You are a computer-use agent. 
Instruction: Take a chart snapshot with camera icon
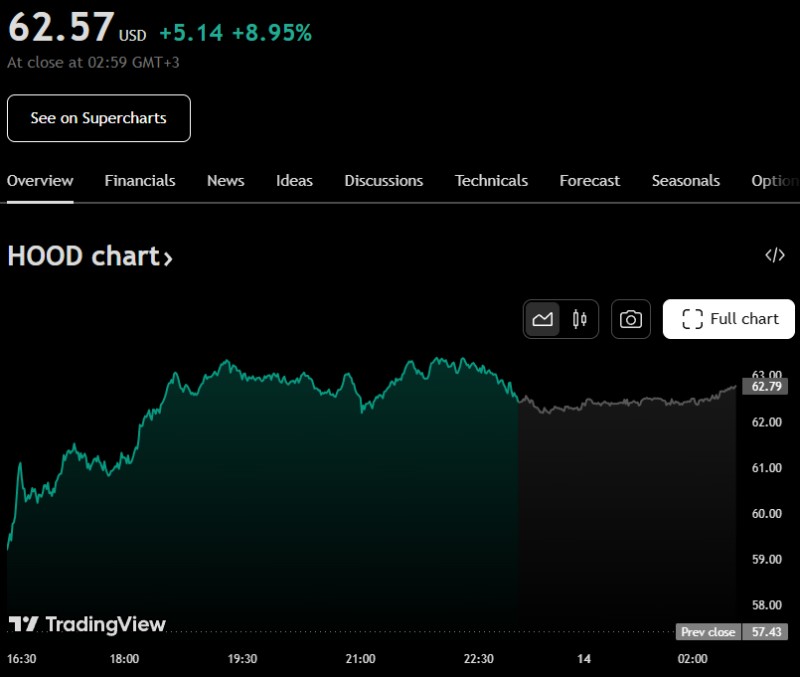click(x=631, y=319)
